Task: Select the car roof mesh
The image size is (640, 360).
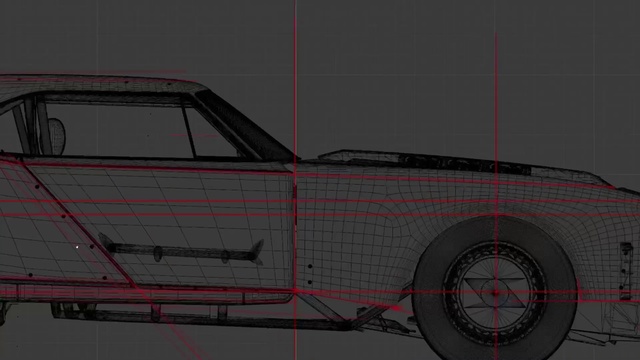Action: tap(102, 84)
